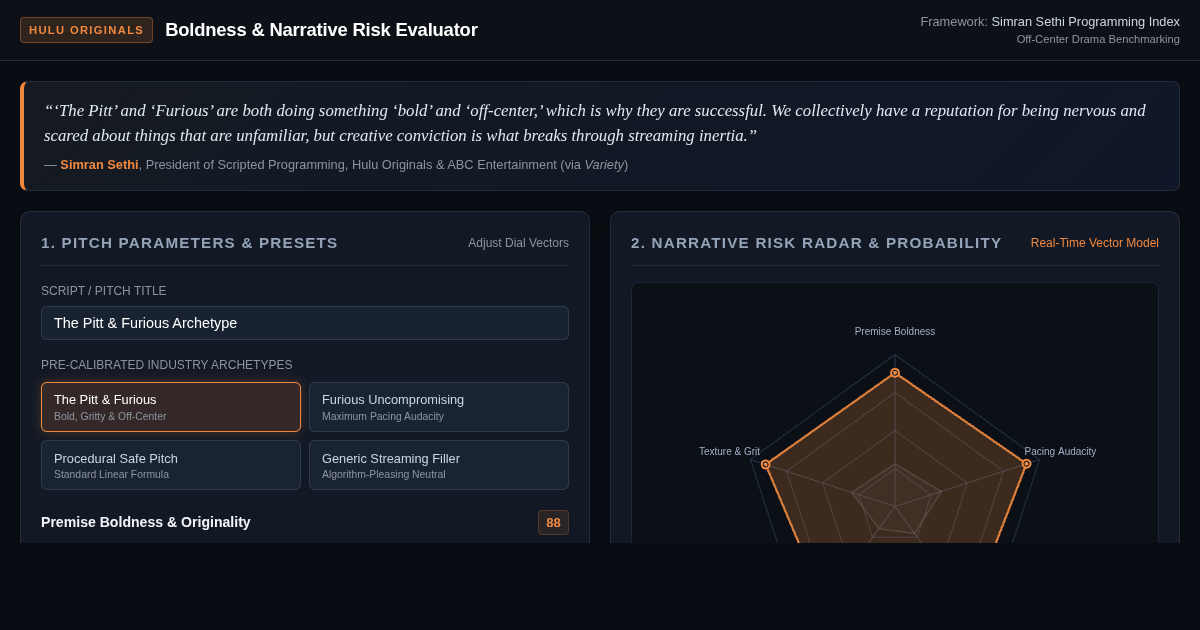Screen dimensions: 1200x630
Task: Click the Pacing Audacity radar data point
Action: click(x=1026, y=464)
